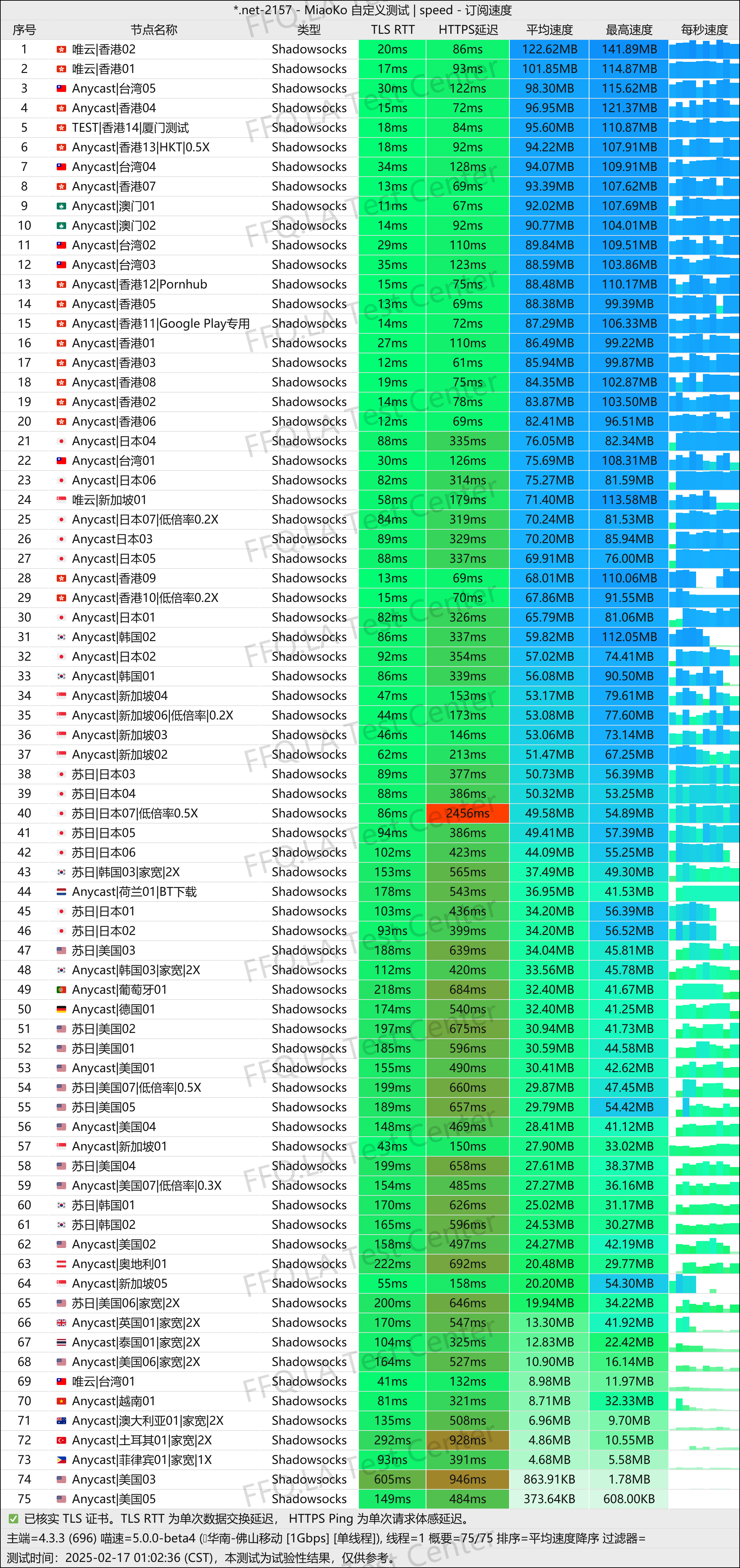Click the HTTPS延迟 column header
Image resolution: width=740 pixels, height=1568 pixels.
(x=468, y=30)
